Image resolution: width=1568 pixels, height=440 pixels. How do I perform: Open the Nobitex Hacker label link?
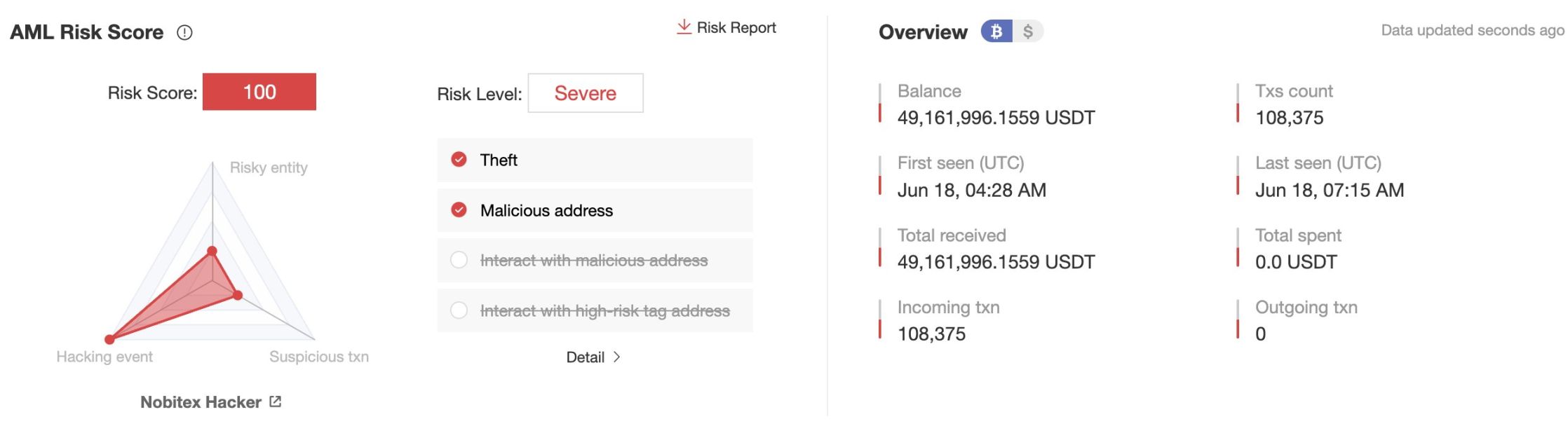[201, 402]
